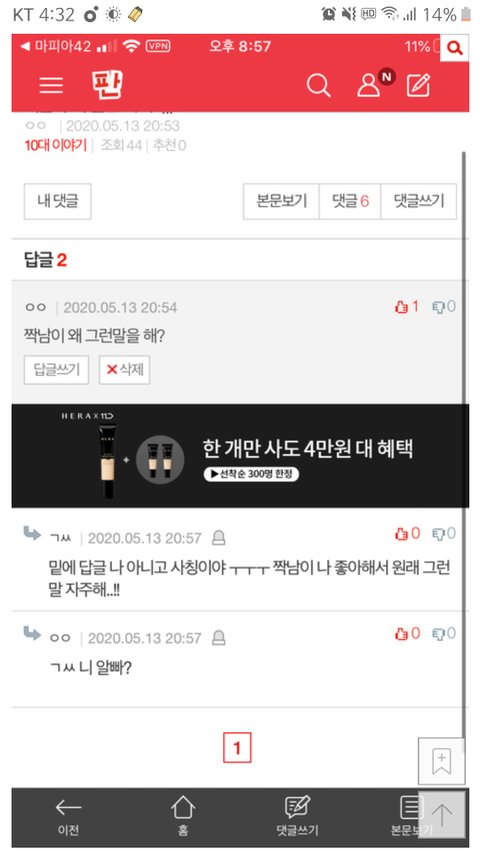Open the HERA foundation ad banner
Image resolution: width=480 pixels, height=853 pixels.
click(240, 456)
